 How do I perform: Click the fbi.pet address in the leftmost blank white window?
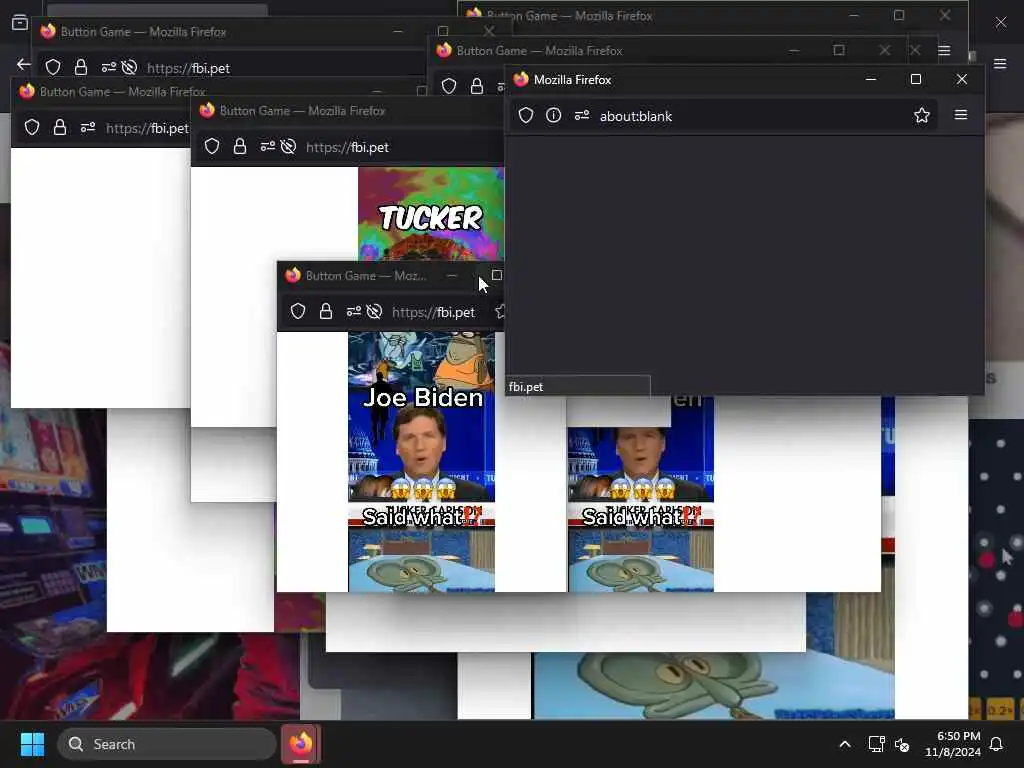tap(147, 128)
